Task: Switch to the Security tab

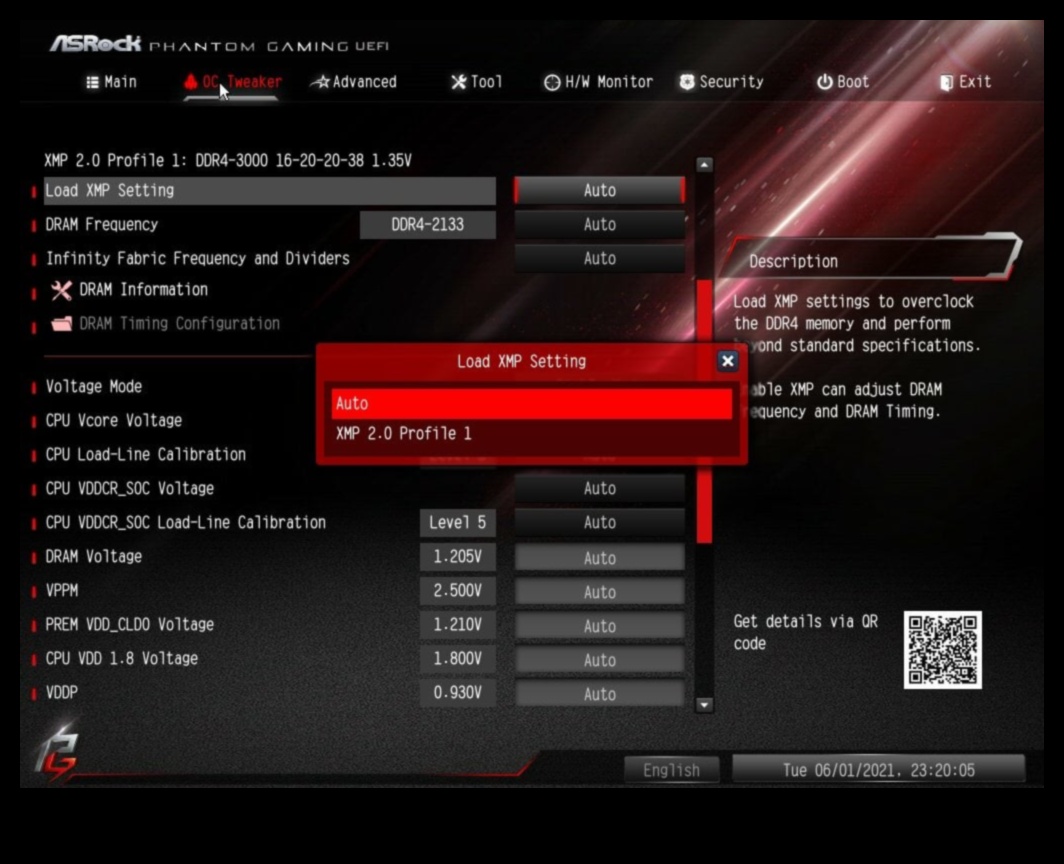Action: pos(721,82)
